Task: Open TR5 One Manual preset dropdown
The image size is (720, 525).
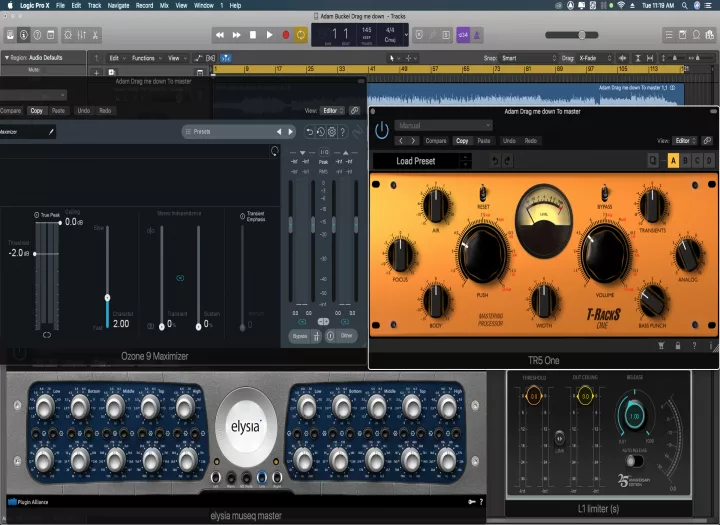Action: (x=443, y=125)
